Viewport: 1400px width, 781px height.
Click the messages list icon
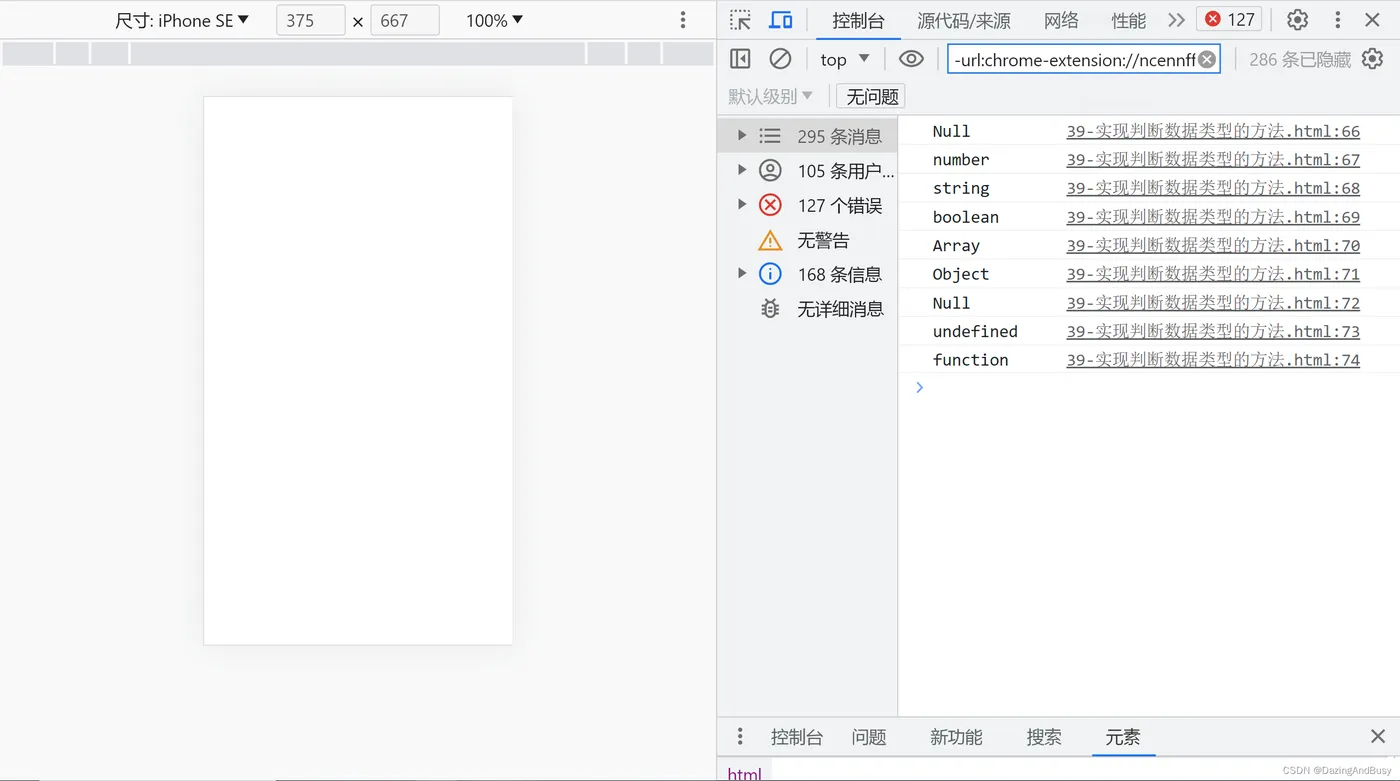(x=770, y=135)
